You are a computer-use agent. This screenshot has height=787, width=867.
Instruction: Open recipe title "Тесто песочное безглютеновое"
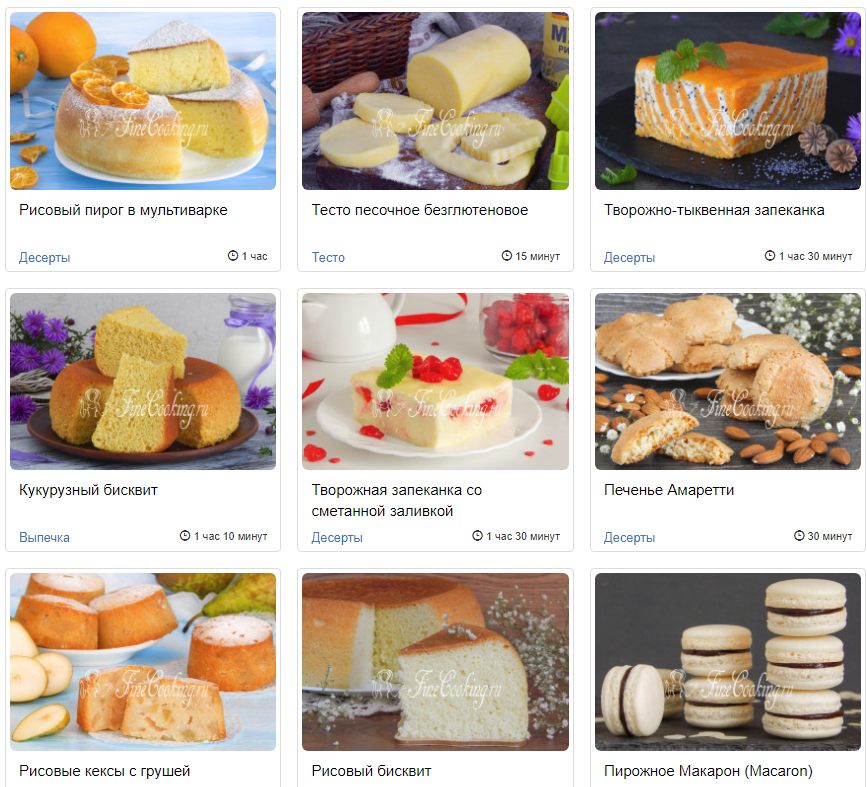point(420,210)
